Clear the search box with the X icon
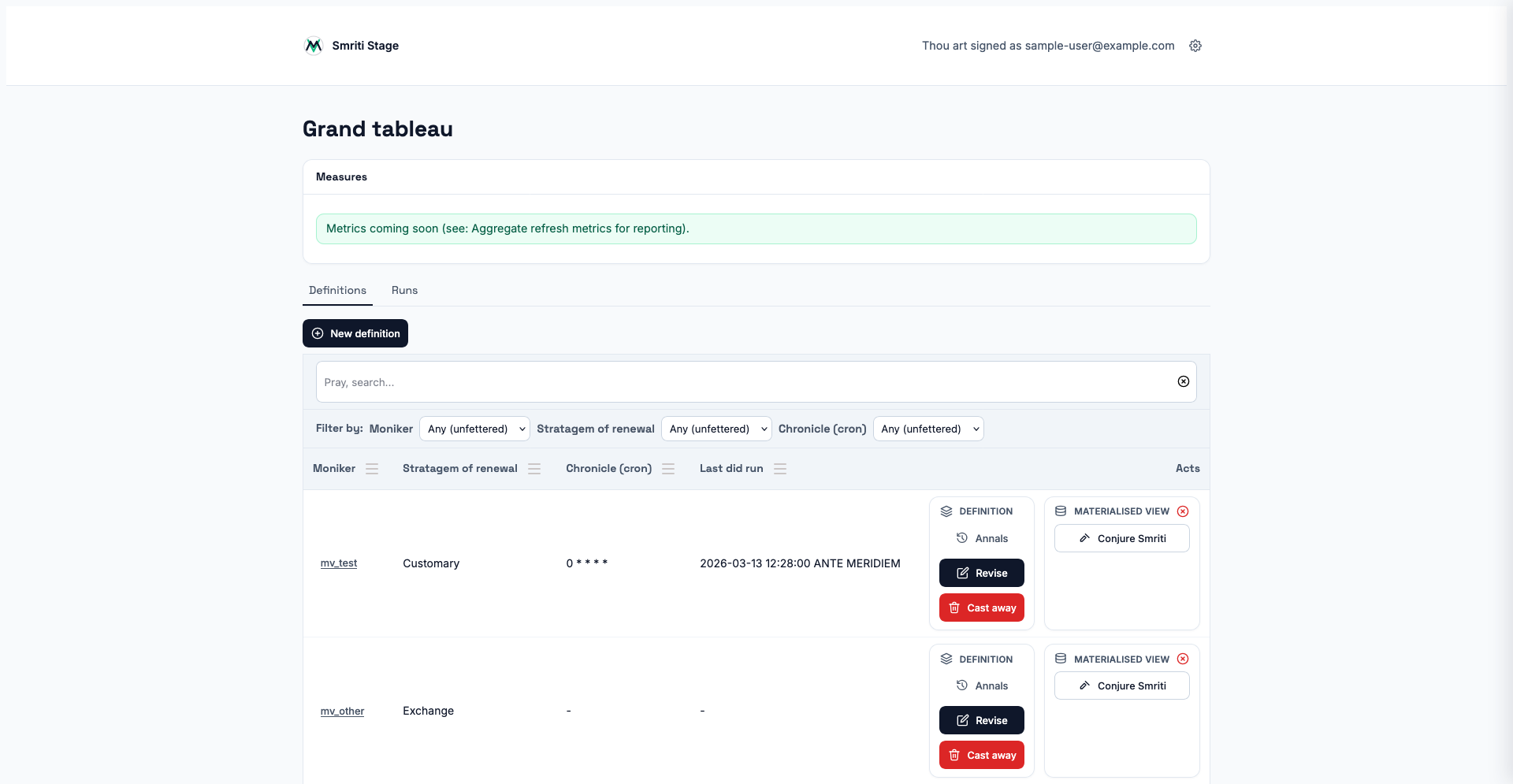The height and width of the screenshot is (784, 1513). coord(1183,382)
